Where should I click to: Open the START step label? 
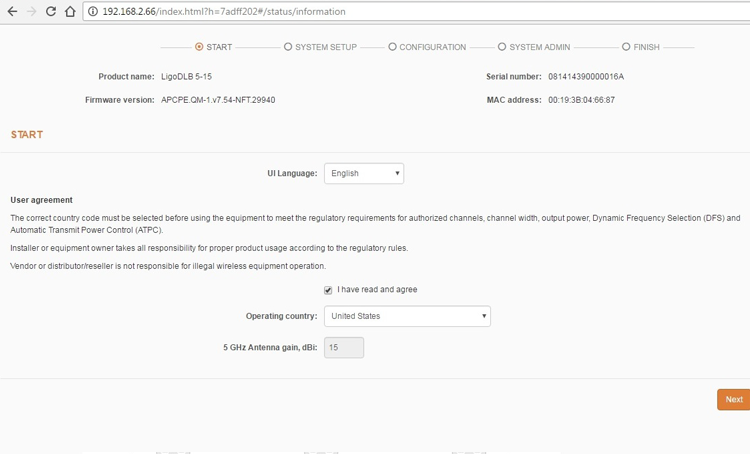(219, 47)
